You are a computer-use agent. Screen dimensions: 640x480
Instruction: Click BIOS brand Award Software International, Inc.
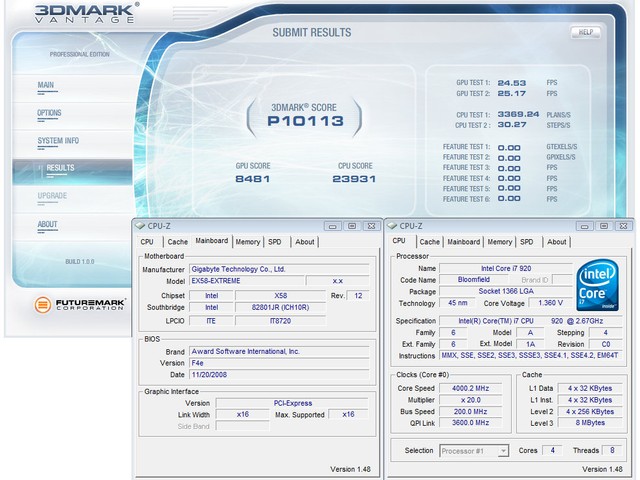pos(279,351)
